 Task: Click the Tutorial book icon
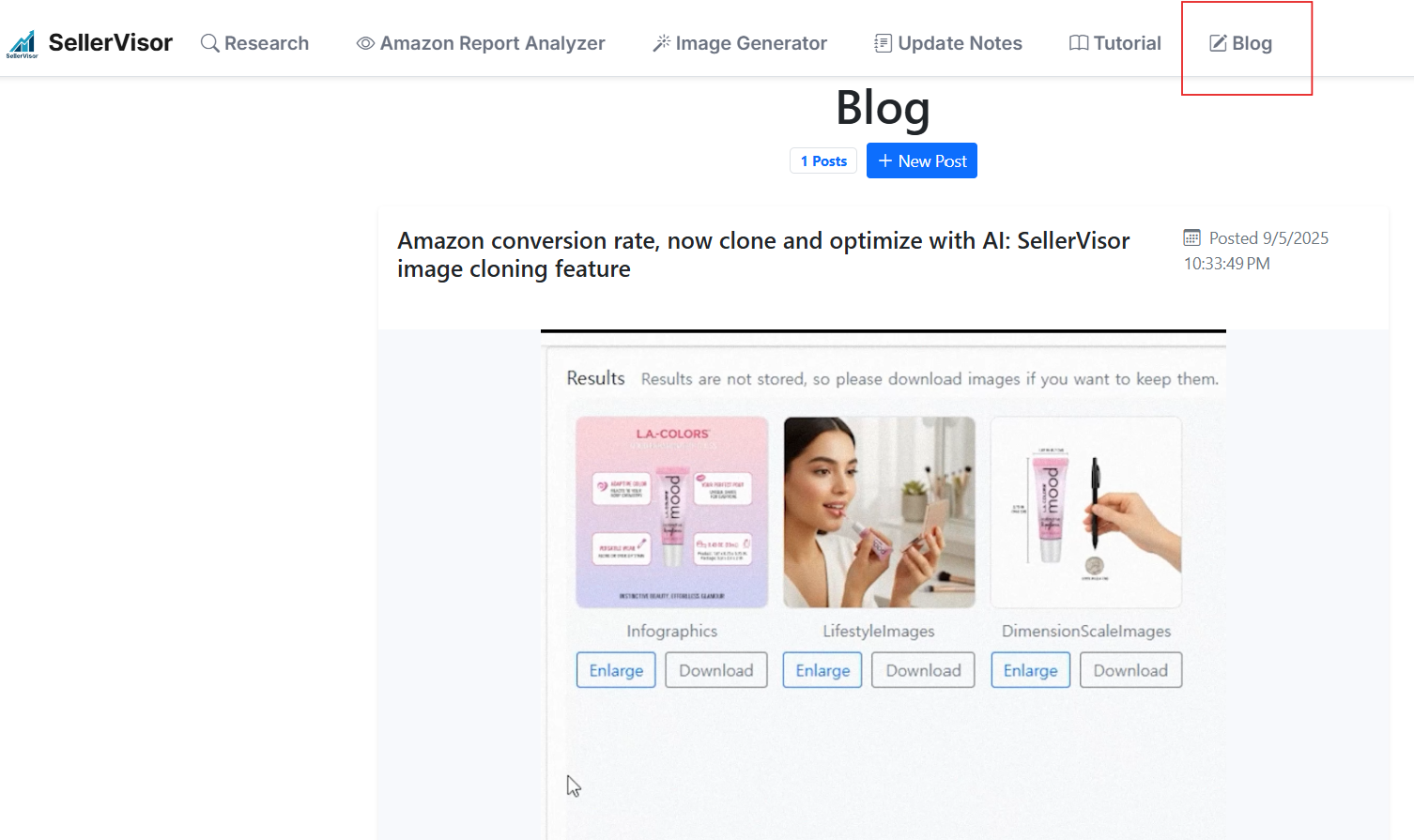click(1079, 43)
